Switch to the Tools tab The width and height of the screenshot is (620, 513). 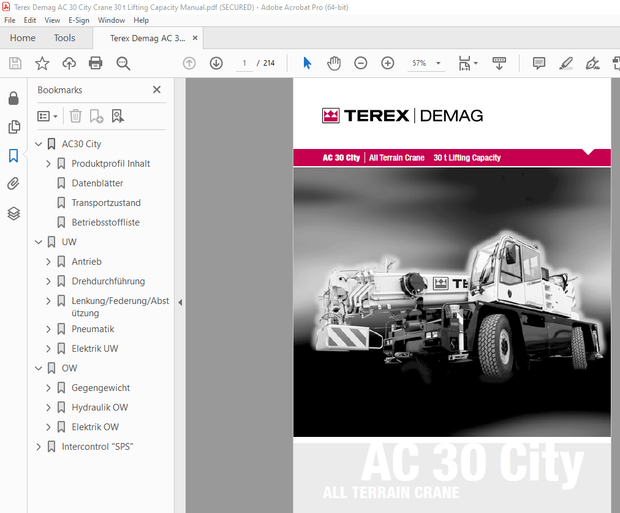point(64,38)
